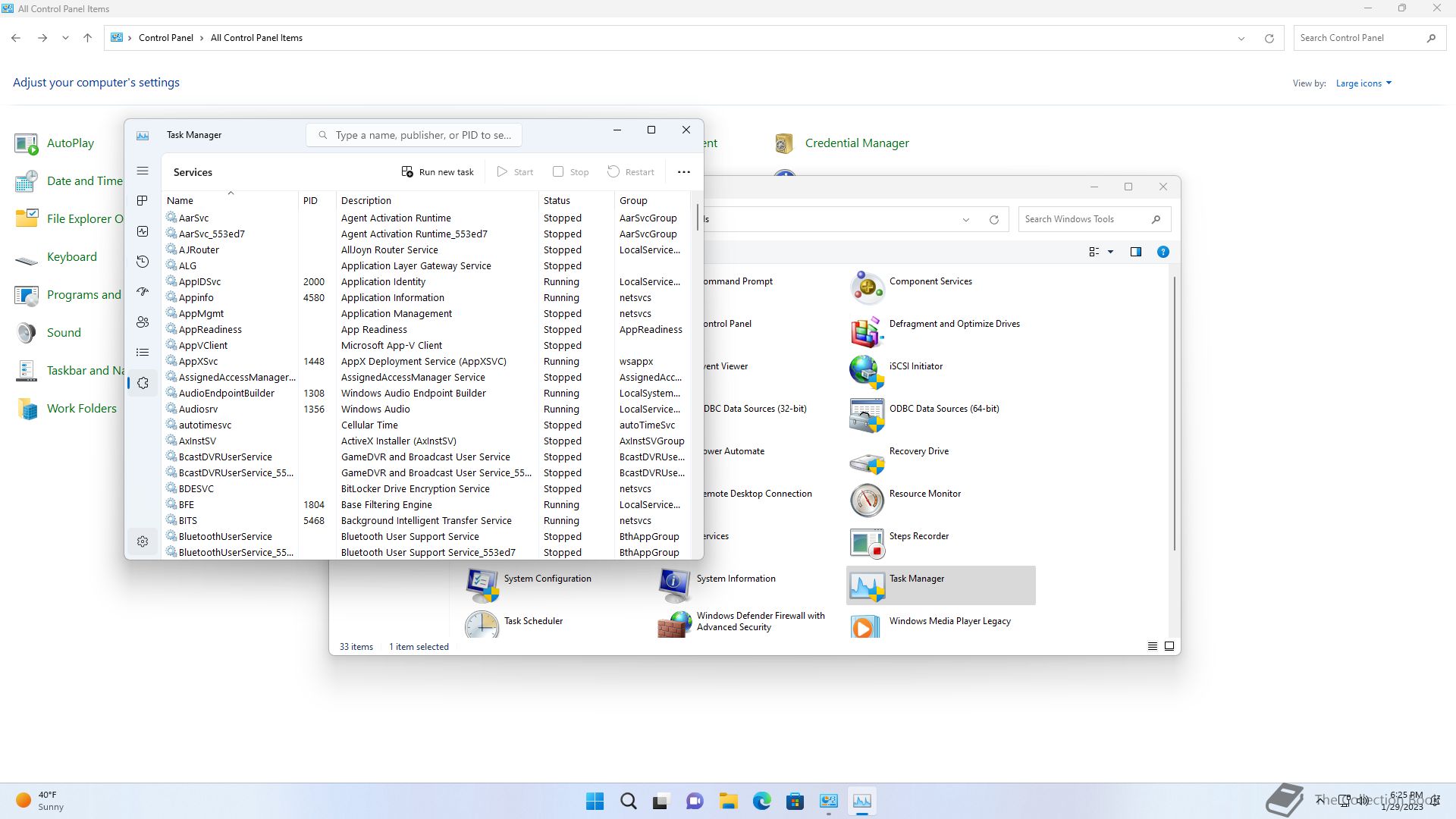This screenshot has height=819, width=1456.
Task: Go to Startup apps page icon
Action: click(x=143, y=292)
